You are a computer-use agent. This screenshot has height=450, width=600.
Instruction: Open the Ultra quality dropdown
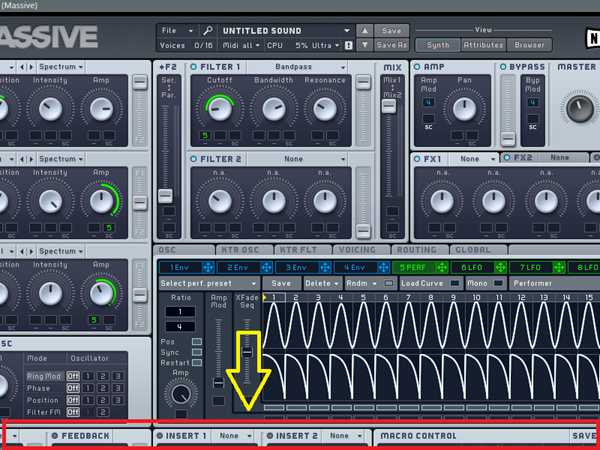pos(325,46)
